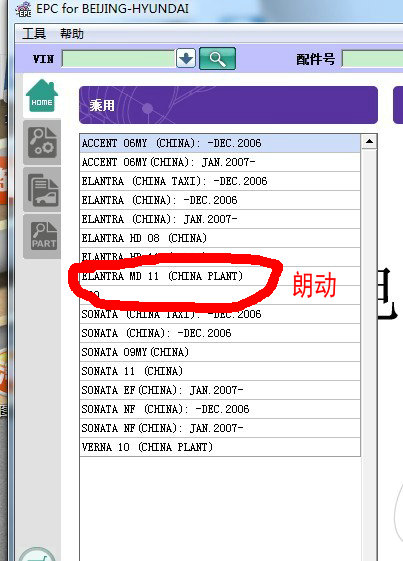Click the VIN input field

pos(118,59)
